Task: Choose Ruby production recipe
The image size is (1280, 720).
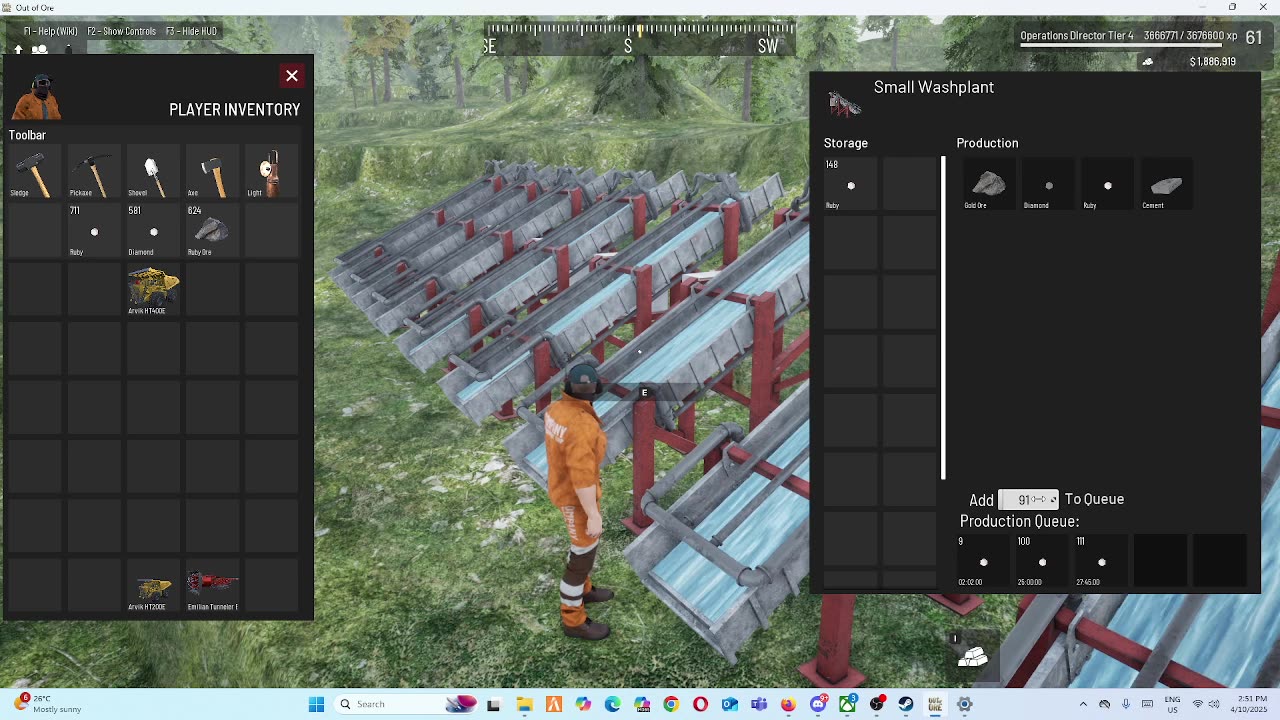Action: coord(1107,185)
